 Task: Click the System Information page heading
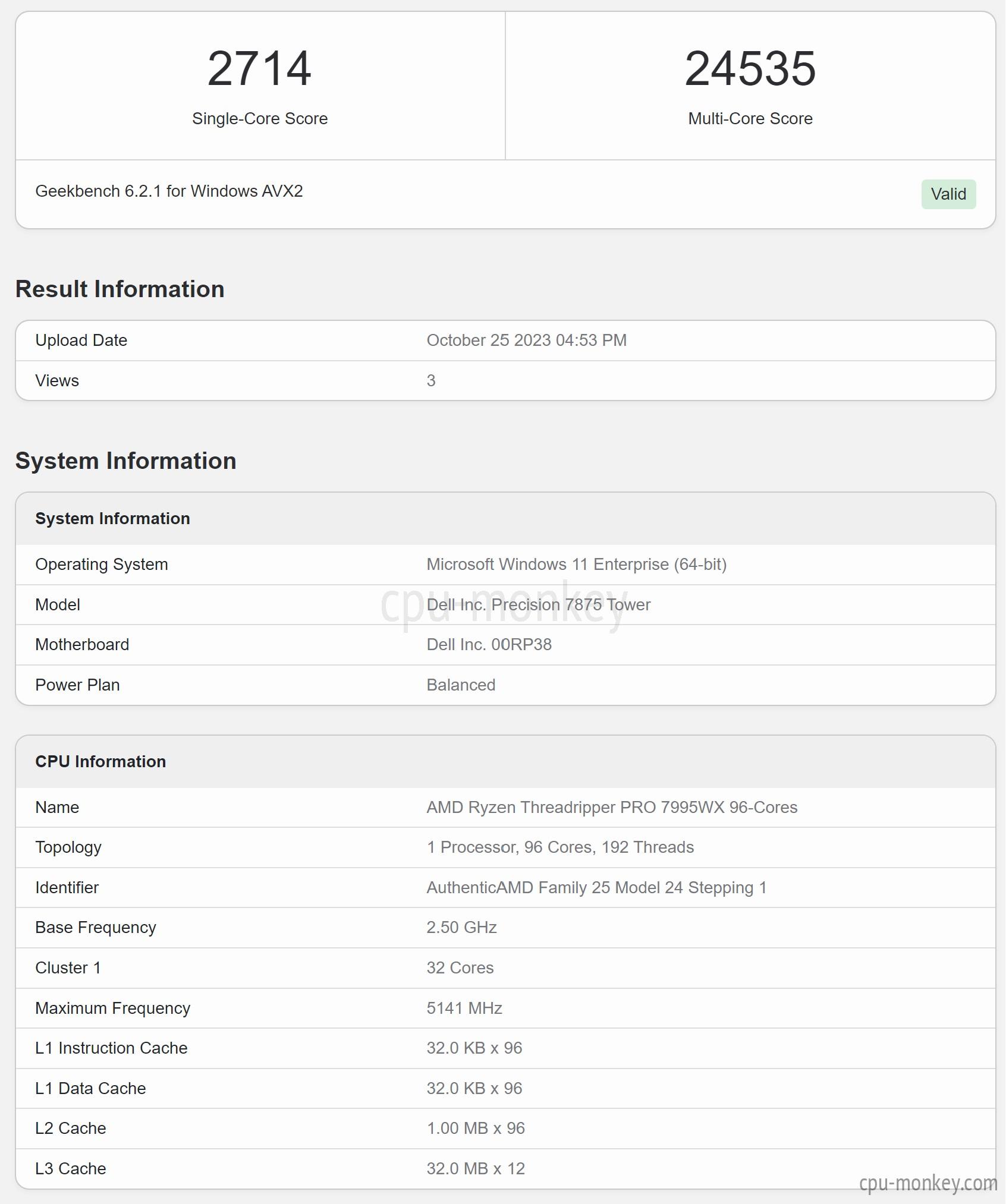tap(126, 461)
